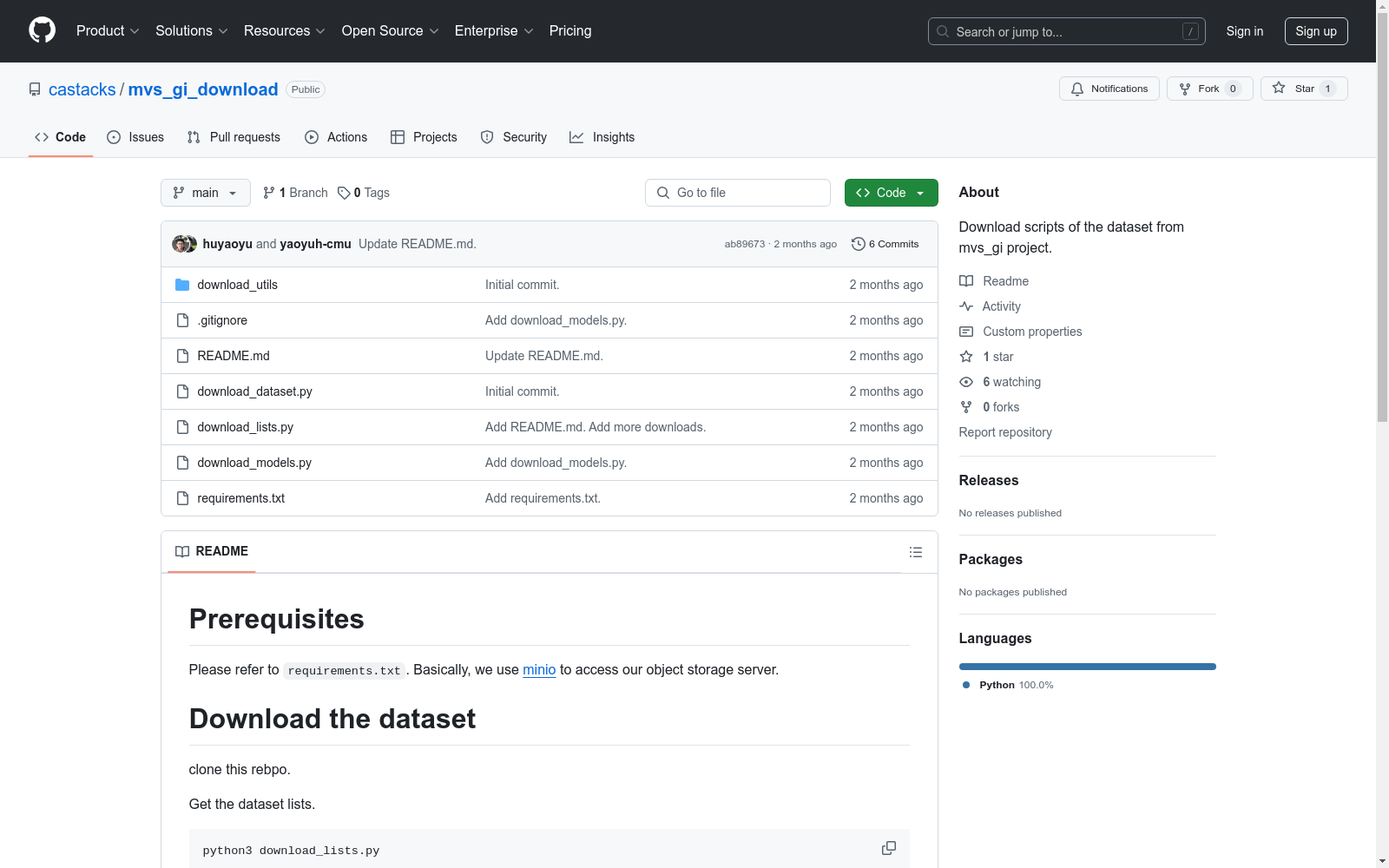1389x868 pixels.
Task: Click the branch icon beside 1 Branch
Action: click(x=269, y=193)
